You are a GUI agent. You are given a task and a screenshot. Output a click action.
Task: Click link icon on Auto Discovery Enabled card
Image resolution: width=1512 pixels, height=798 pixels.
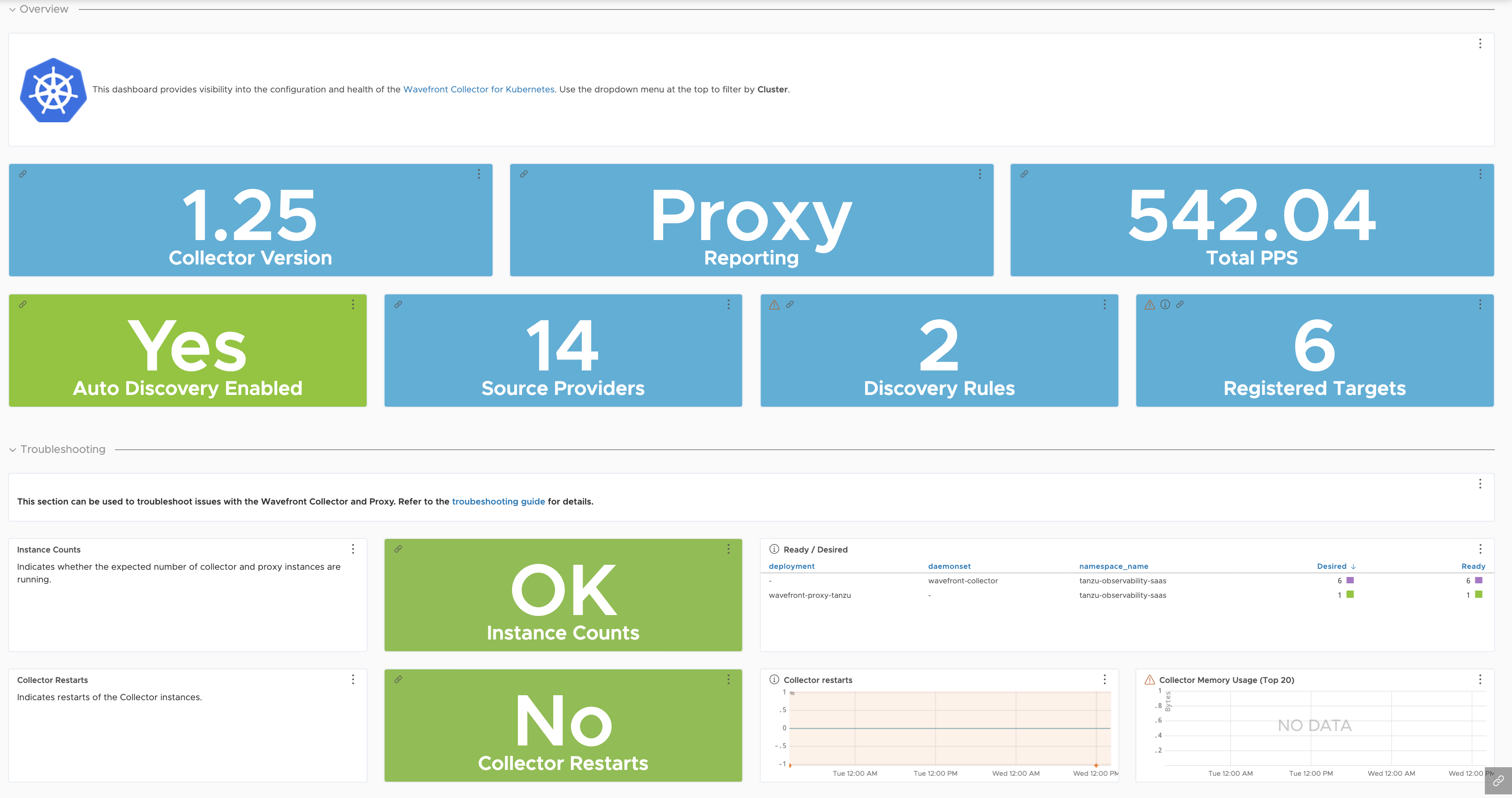point(22,304)
